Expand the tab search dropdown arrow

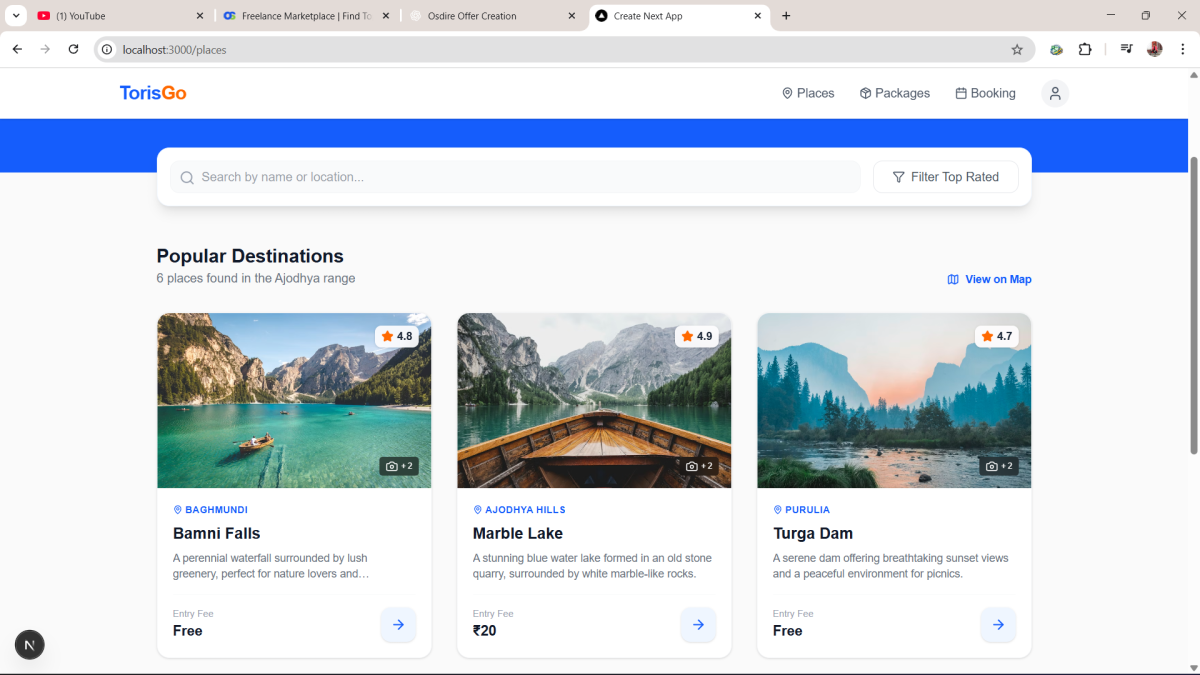point(17,16)
